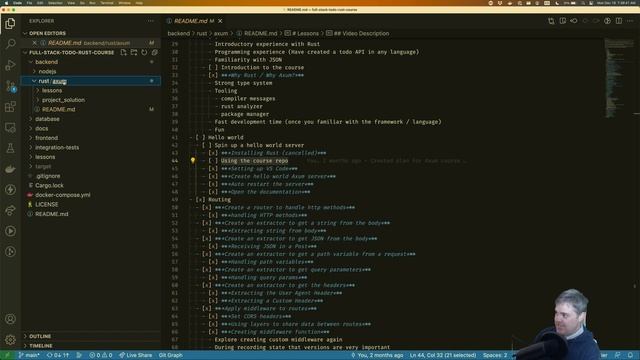Open Explorer more actions ellipsis
This screenshot has height=360, width=640.
pos(151,21)
